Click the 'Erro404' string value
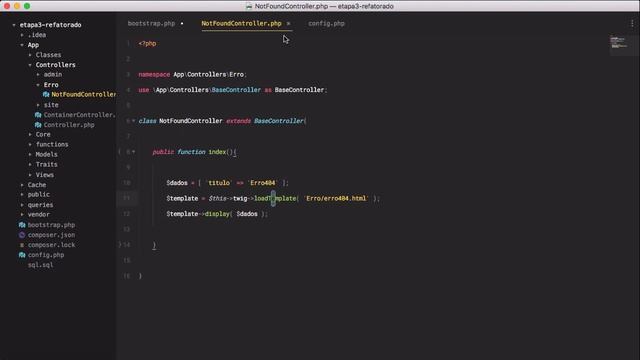640x360 pixels. (262, 183)
